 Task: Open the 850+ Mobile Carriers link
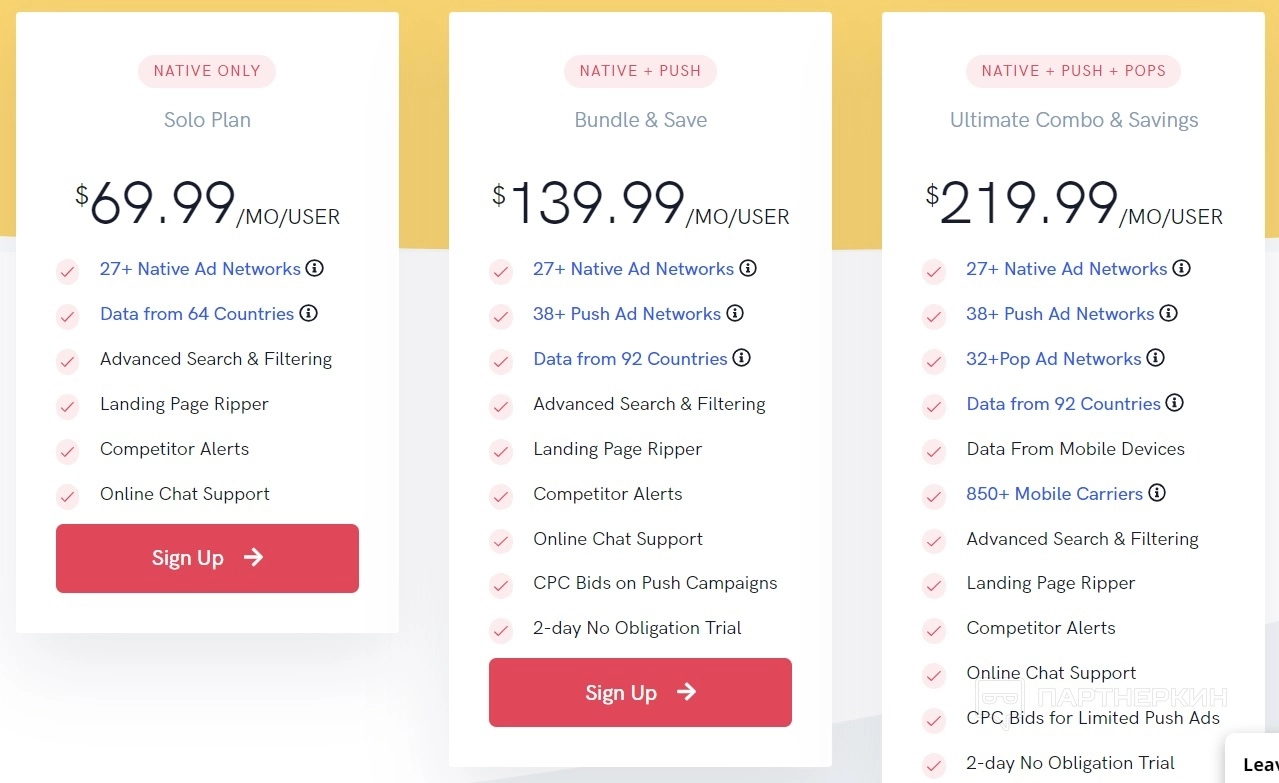coord(1054,494)
